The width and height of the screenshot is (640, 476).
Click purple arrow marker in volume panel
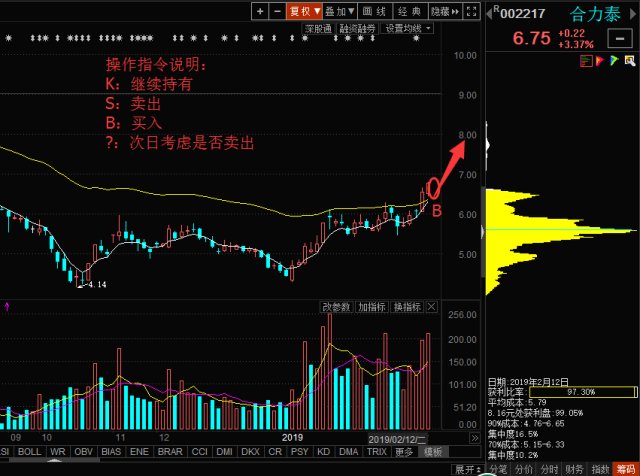pos(7,307)
